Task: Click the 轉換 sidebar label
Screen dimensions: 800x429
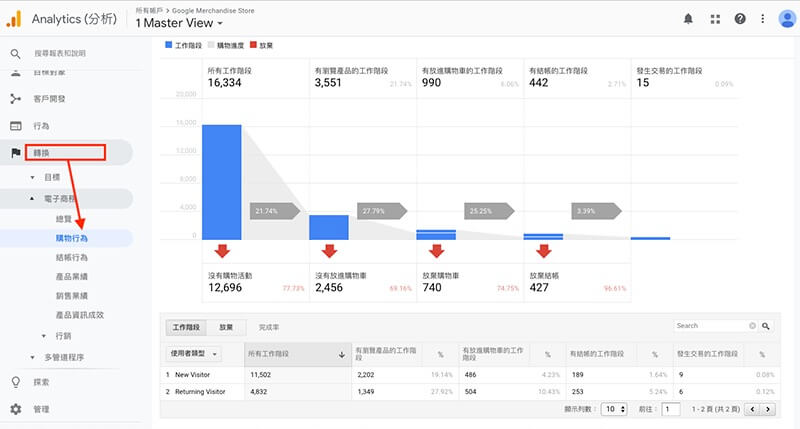Action: (x=41, y=153)
